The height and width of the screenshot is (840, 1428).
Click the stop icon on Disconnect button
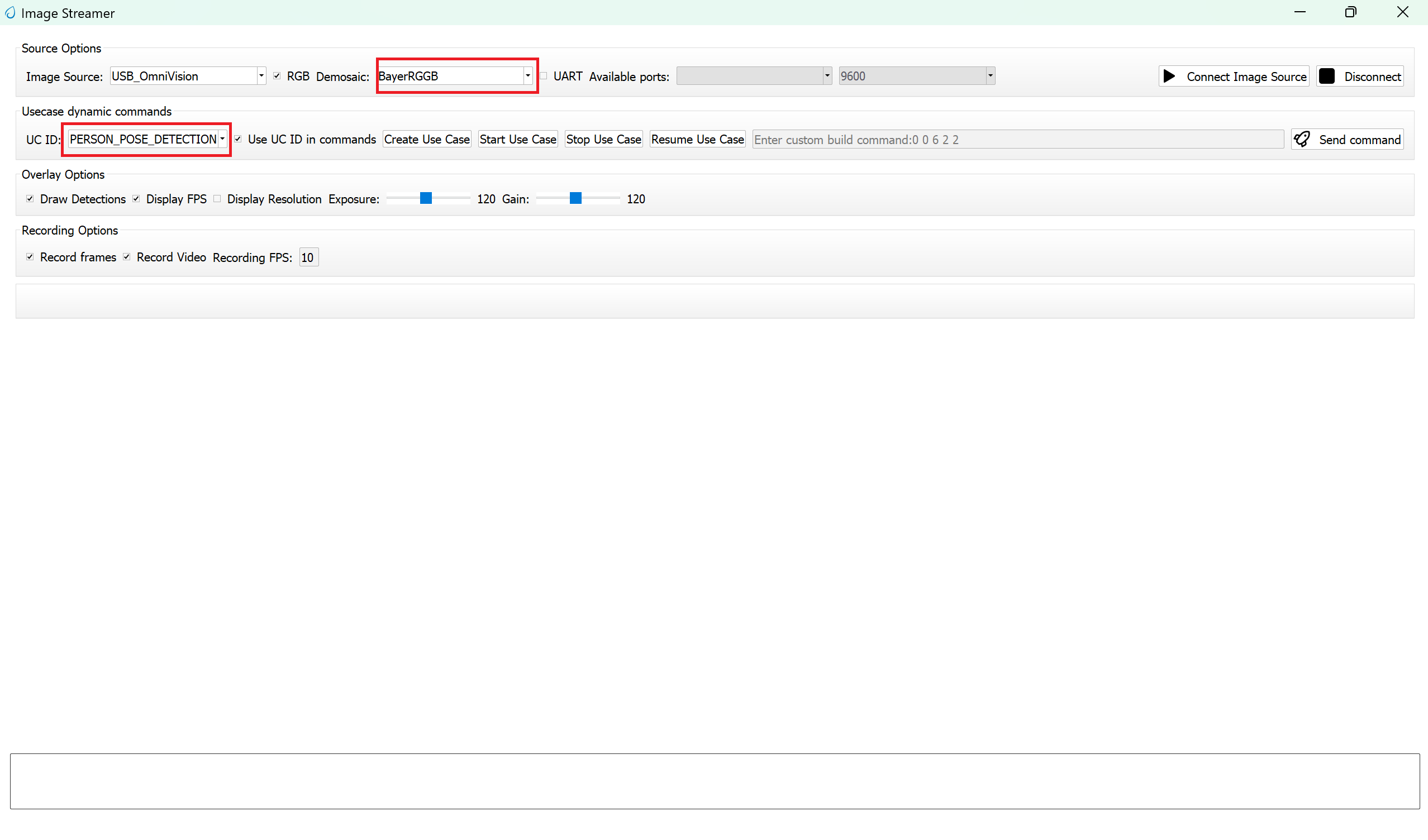click(x=1327, y=76)
